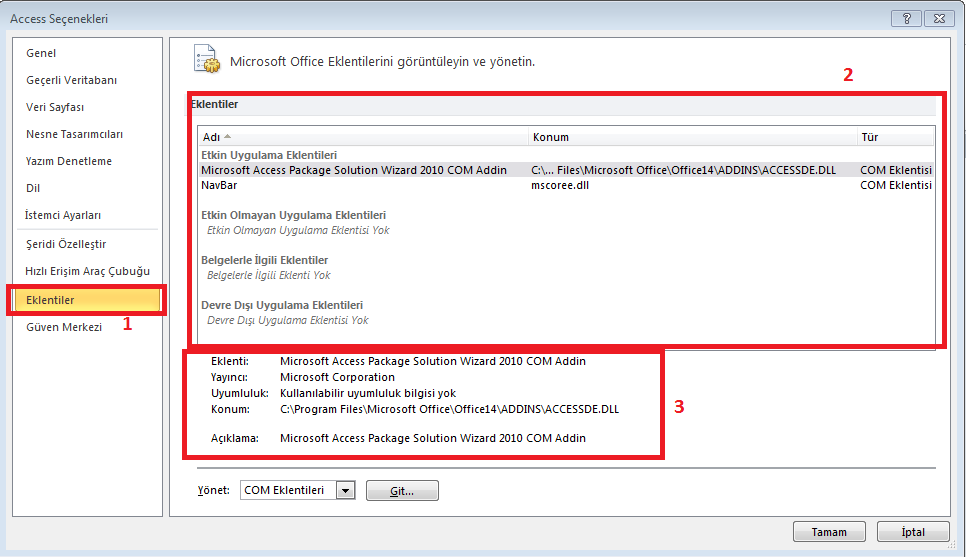Click the Help question mark button
Image resolution: width=966 pixels, height=557 pixels.
coord(906,18)
